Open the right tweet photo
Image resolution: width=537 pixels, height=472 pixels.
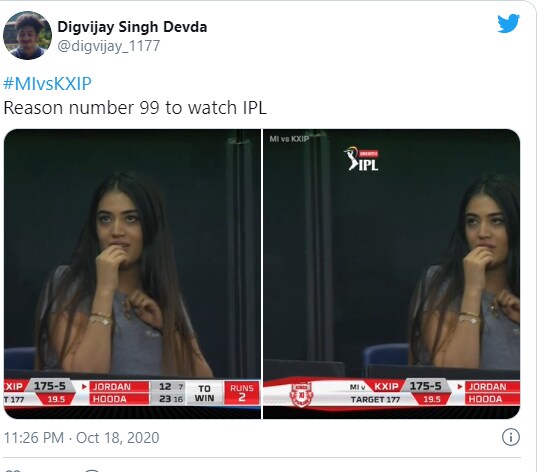coord(391,274)
